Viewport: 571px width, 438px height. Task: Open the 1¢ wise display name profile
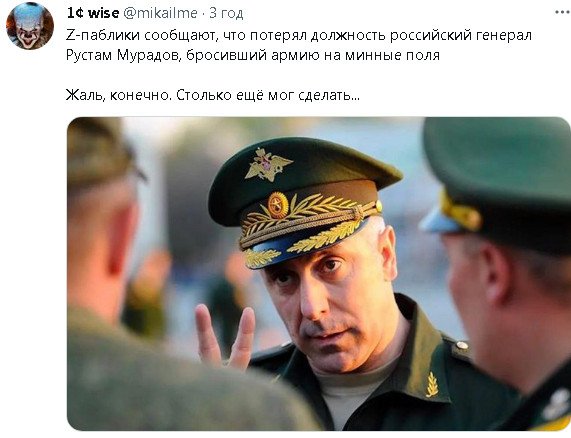(93, 13)
